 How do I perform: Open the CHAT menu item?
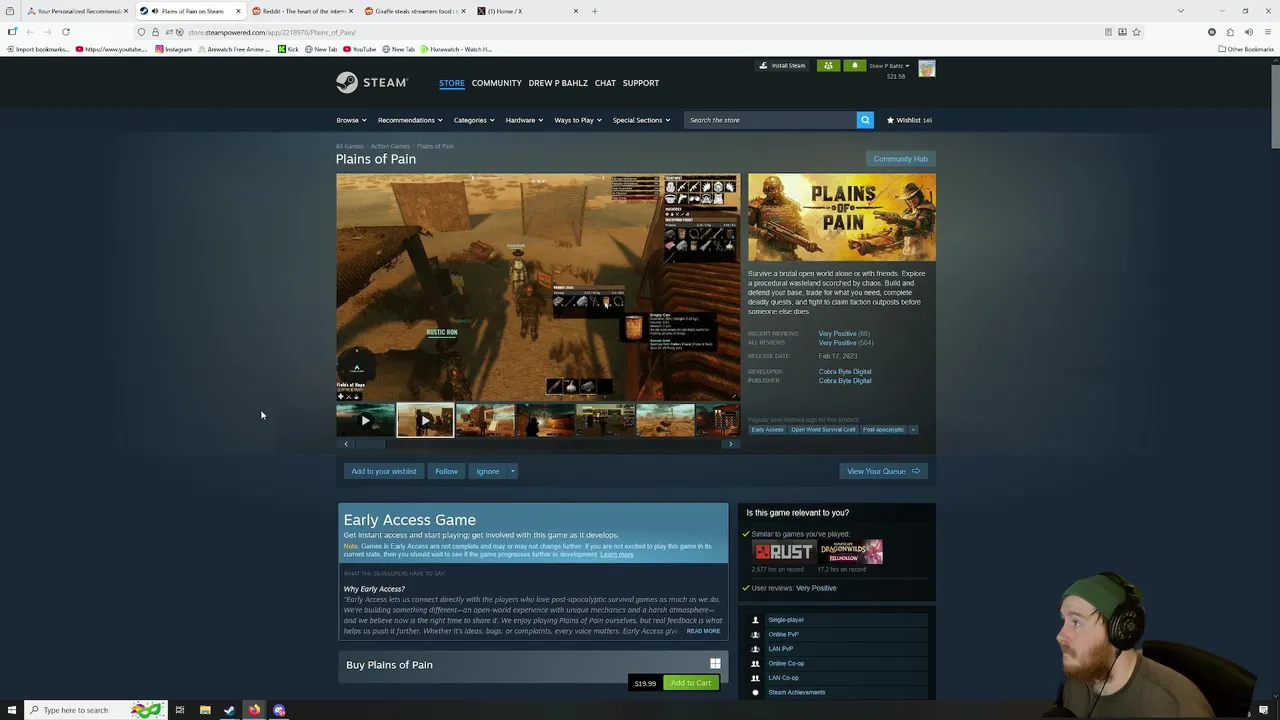point(605,83)
